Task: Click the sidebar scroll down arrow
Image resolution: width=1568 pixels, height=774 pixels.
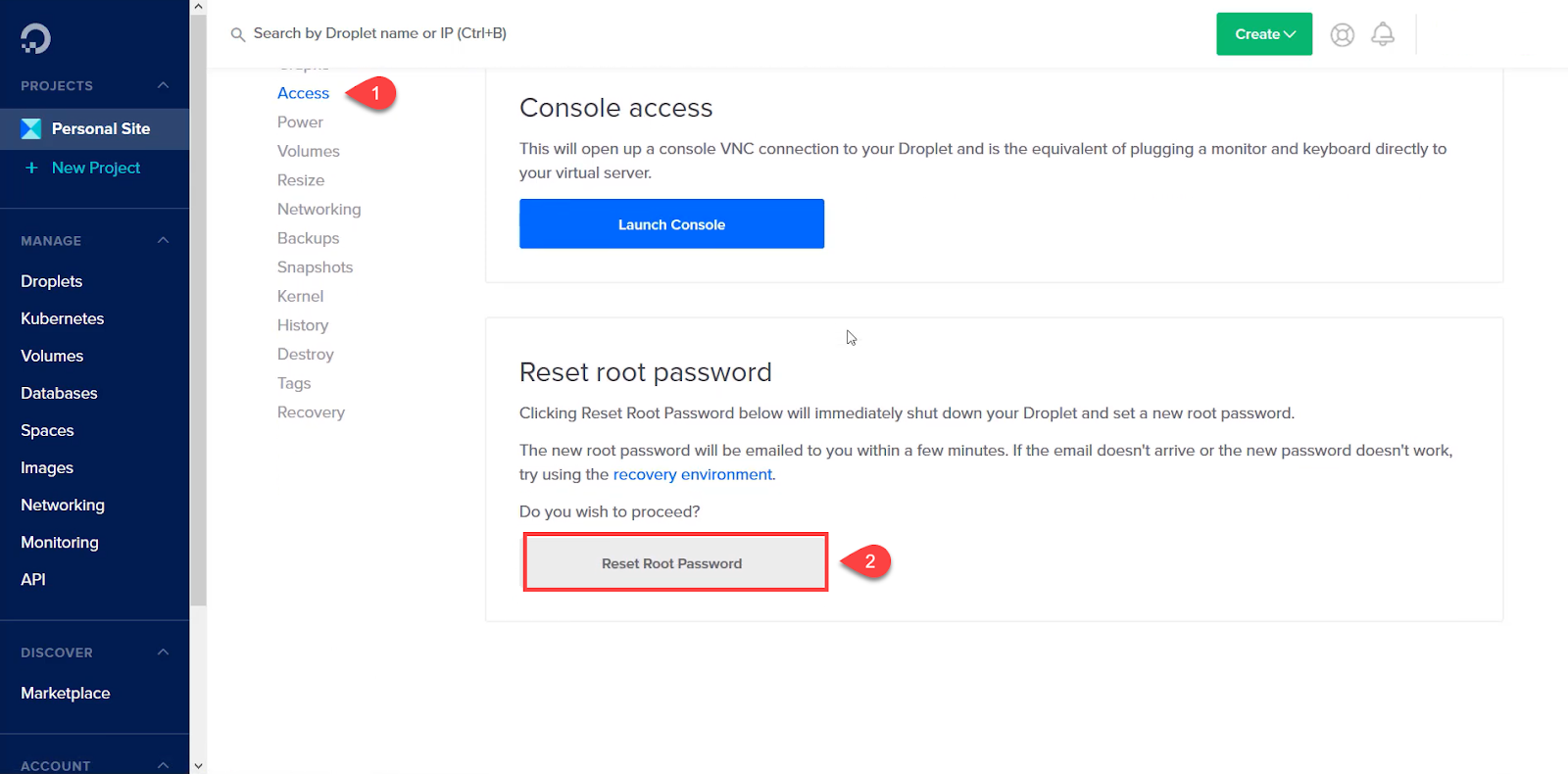Action: click(199, 765)
